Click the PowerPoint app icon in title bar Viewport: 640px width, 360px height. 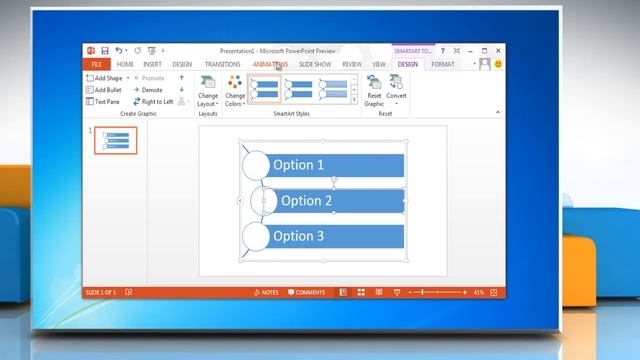tap(91, 51)
